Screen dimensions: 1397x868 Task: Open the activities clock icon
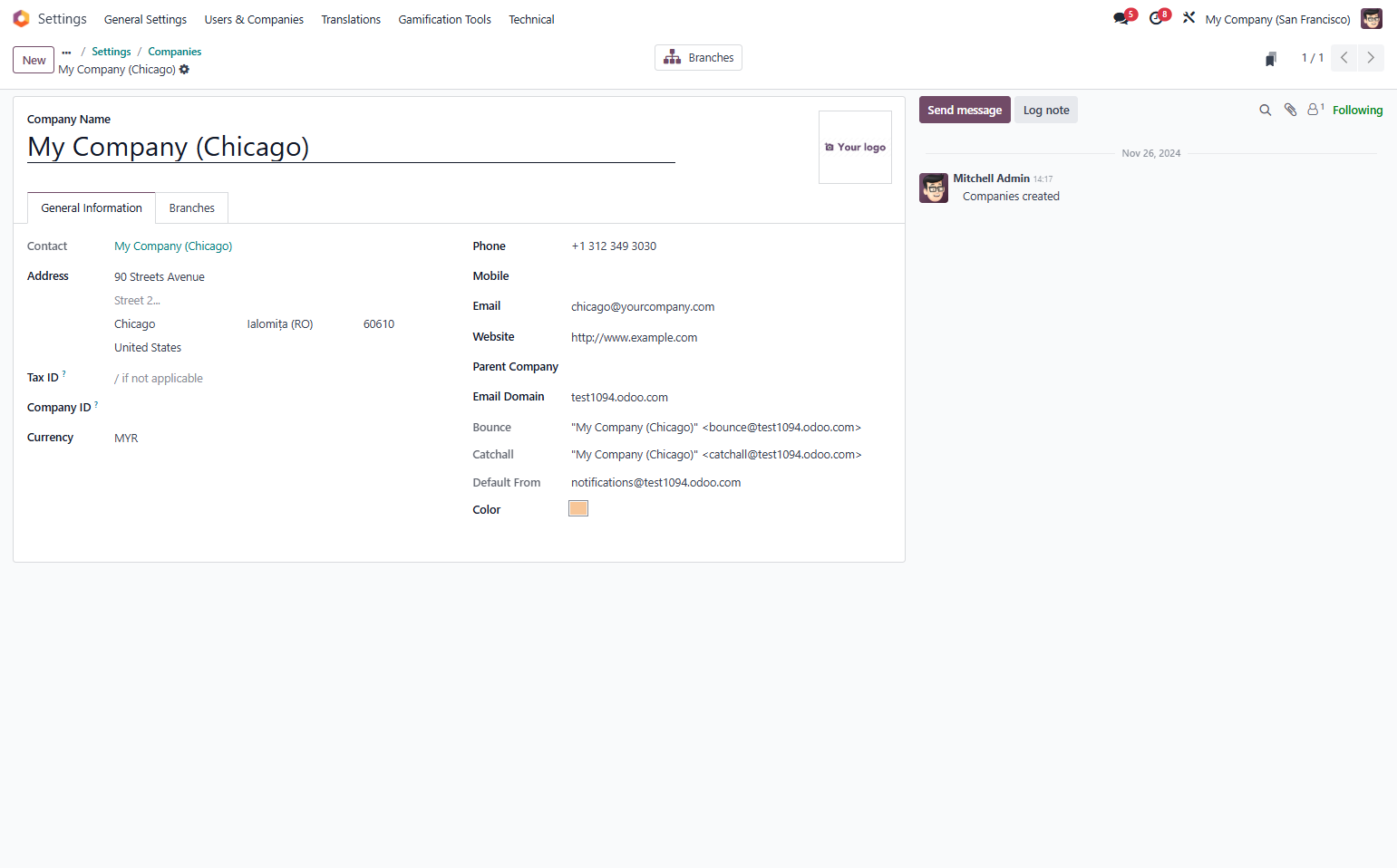tap(1158, 18)
